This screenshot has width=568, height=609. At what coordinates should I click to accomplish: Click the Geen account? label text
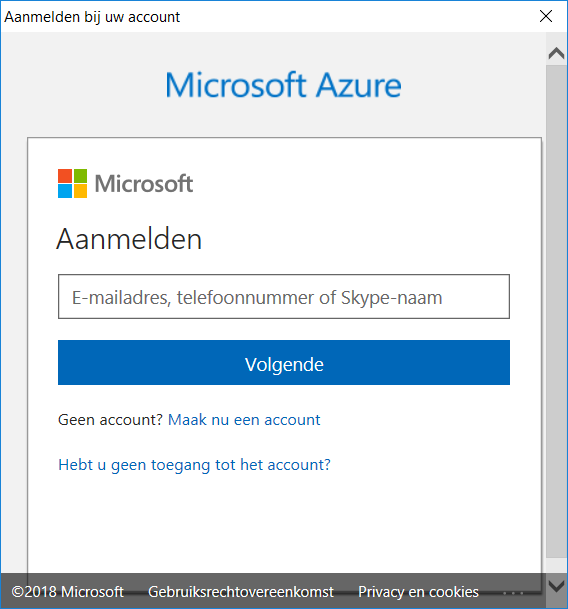point(110,420)
